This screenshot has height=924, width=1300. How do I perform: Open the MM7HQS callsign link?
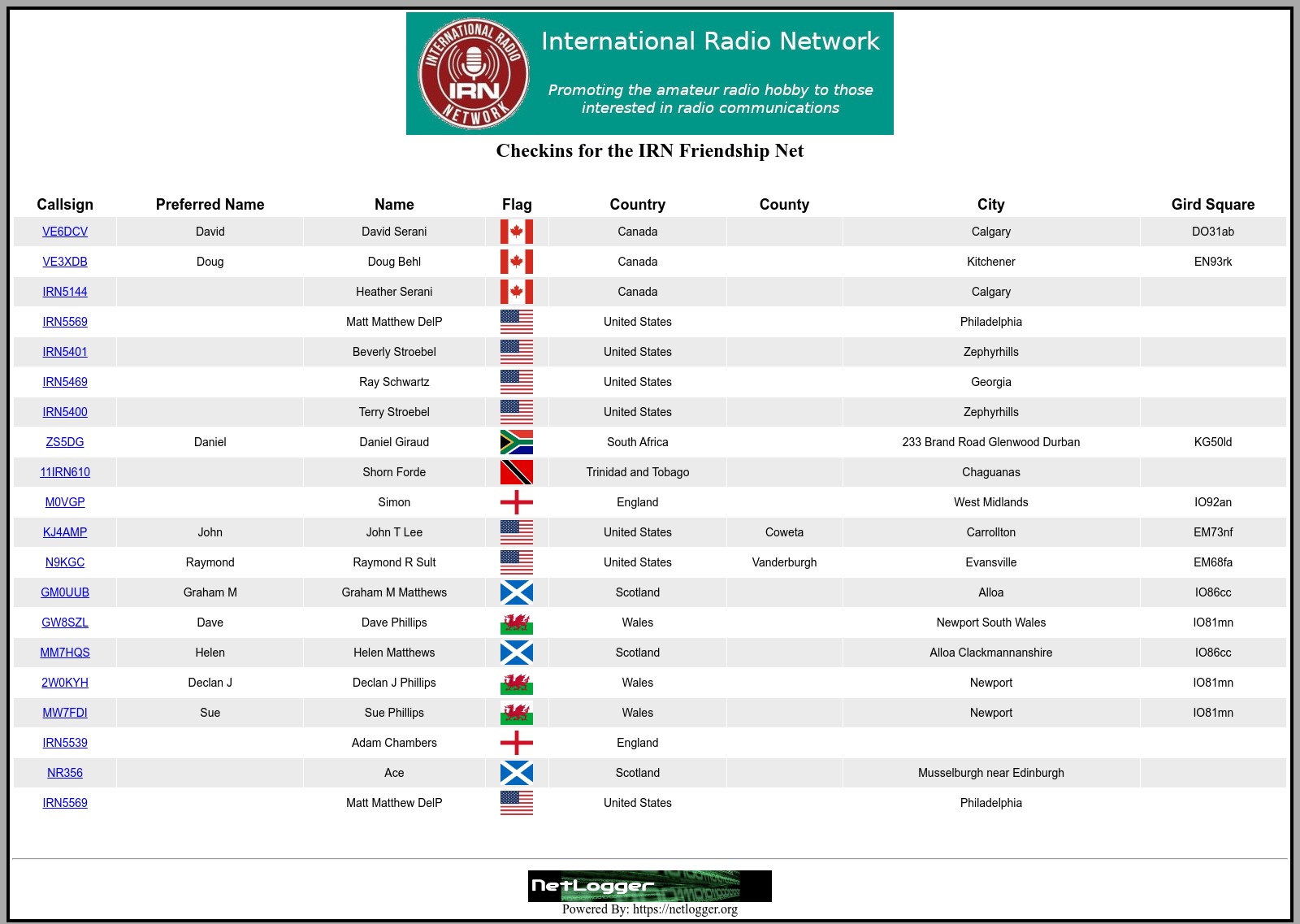tap(65, 653)
